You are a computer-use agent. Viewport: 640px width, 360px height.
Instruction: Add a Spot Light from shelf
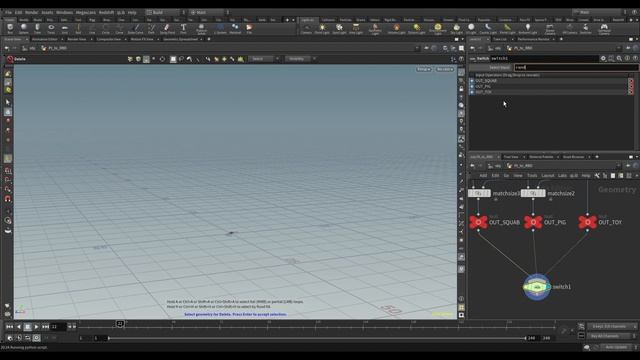tap(339, 29)
